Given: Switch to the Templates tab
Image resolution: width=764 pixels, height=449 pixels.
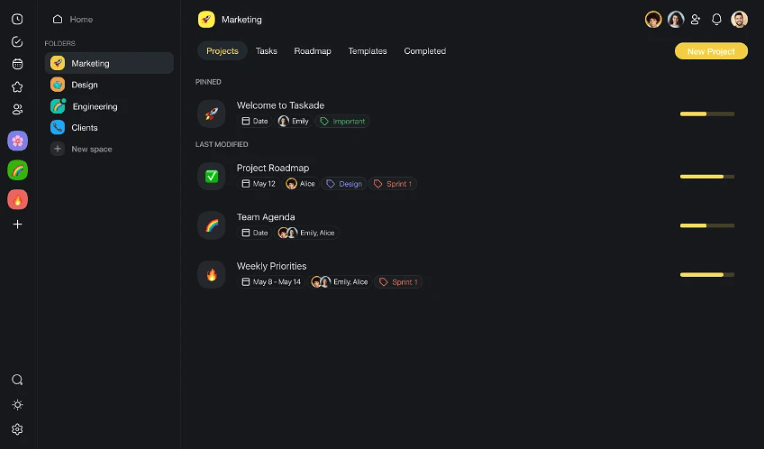Looking at the screenshot, I should pyautogui.click(x=367, y=51).
